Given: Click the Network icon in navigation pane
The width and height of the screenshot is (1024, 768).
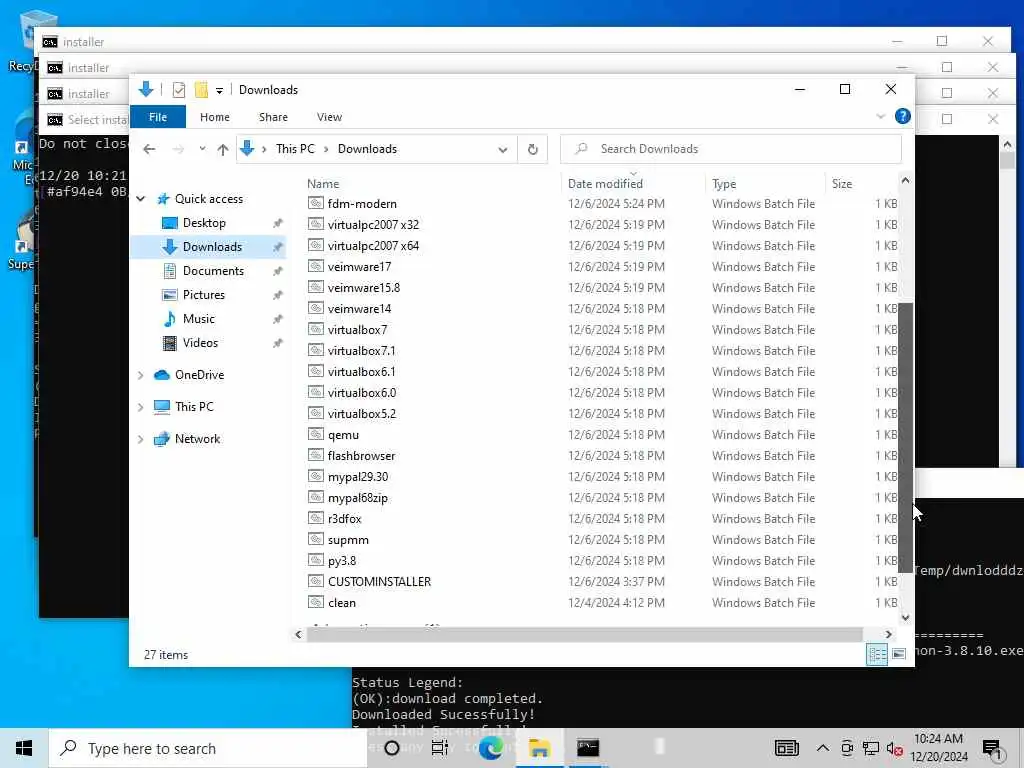Looking at the screenshot, I should pyautogui.click(x=161, y=439).
